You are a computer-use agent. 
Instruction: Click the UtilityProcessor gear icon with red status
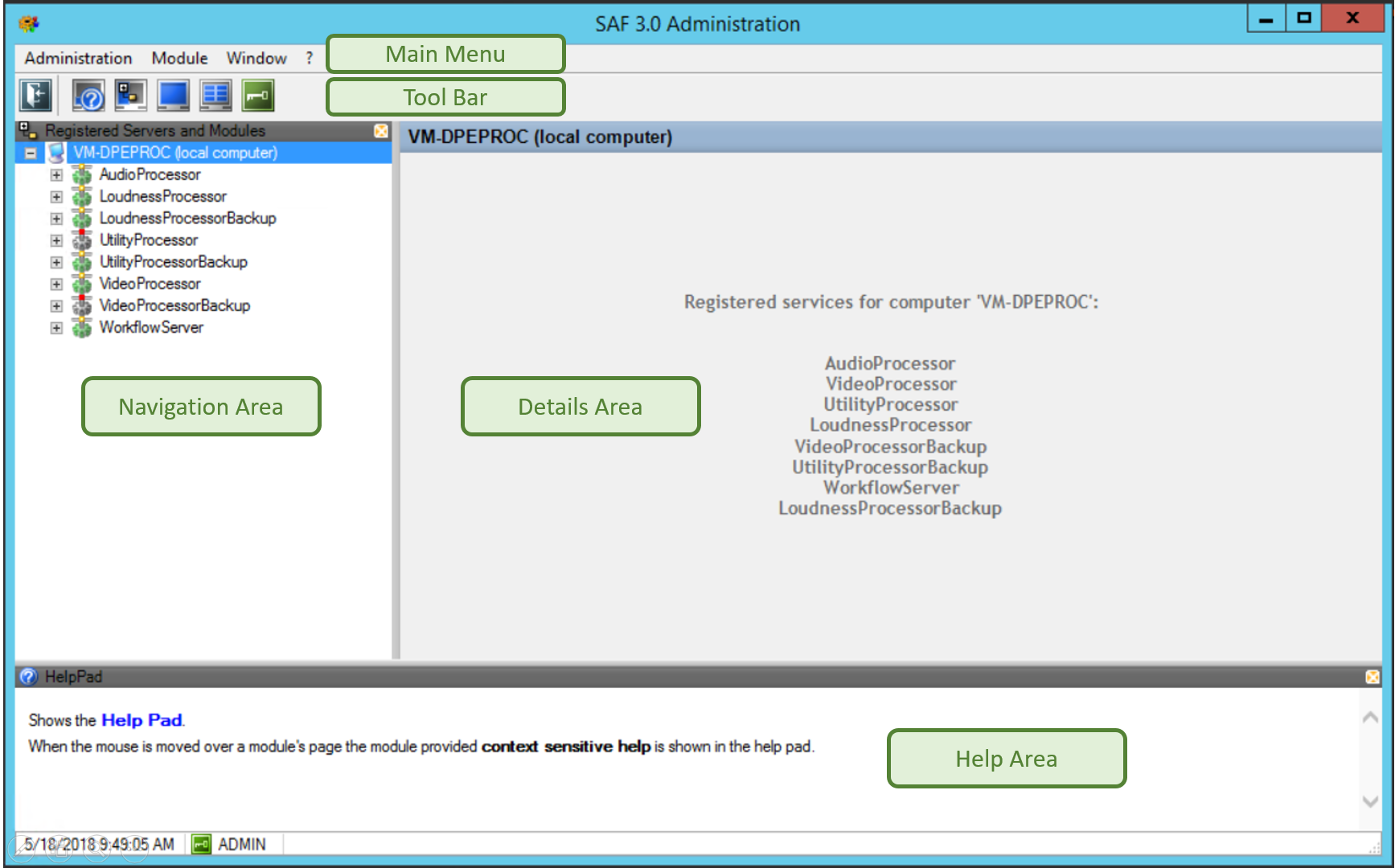click(81, 240)
